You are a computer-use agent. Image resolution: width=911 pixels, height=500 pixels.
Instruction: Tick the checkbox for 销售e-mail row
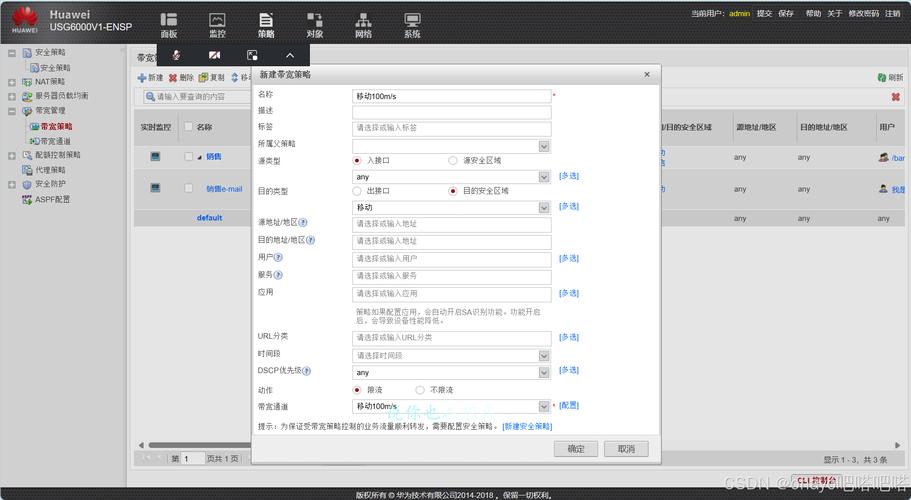point(188,188)
